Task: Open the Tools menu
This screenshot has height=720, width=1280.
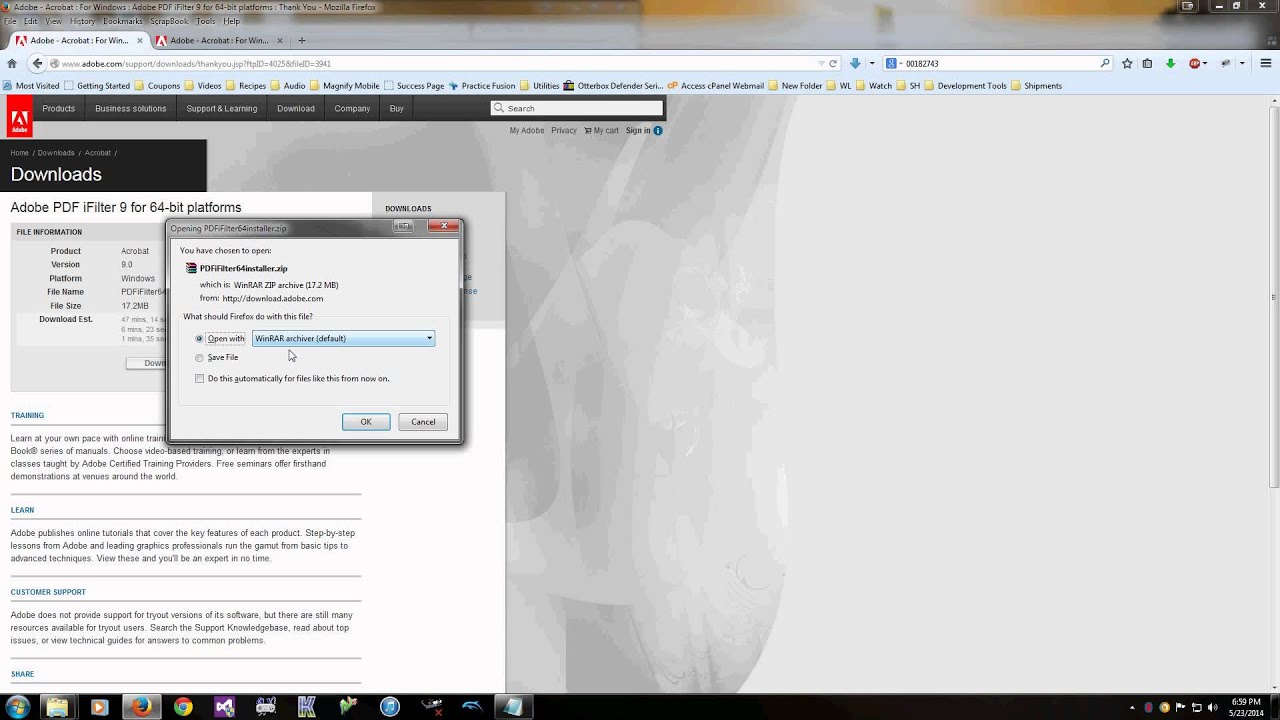Action: coord(206,21)
